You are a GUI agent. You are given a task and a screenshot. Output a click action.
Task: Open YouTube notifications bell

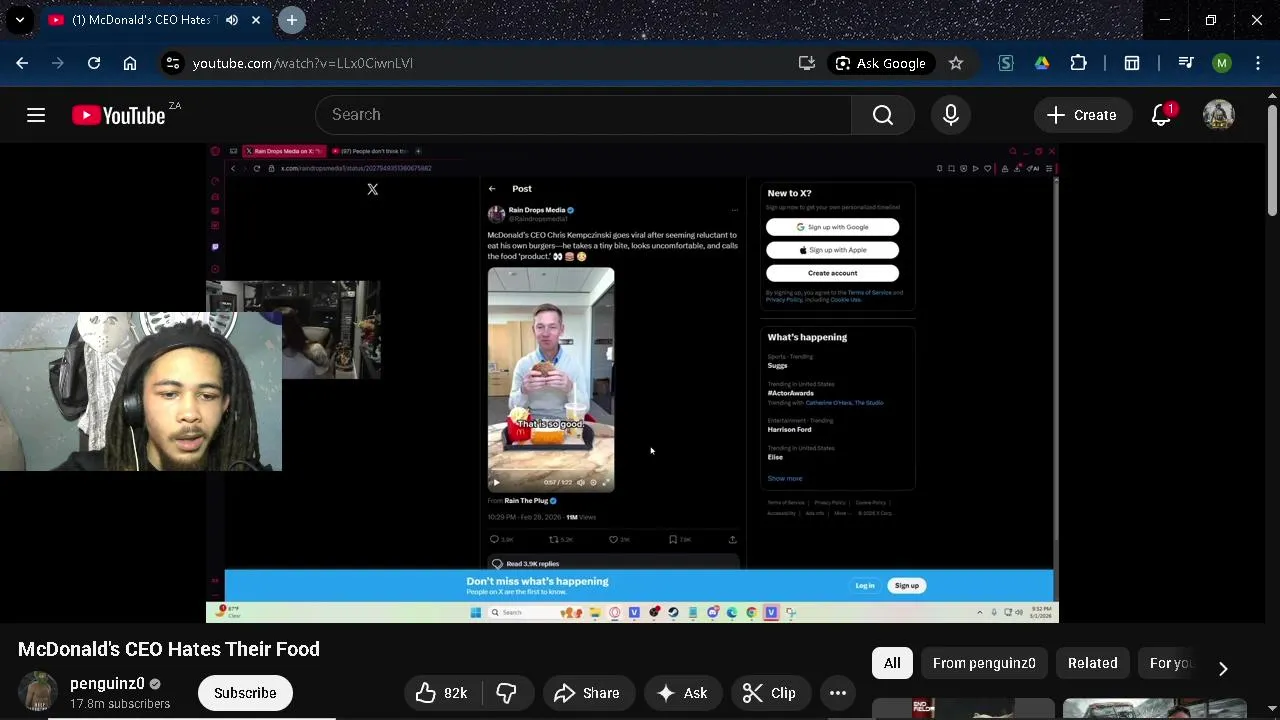pos(1162,115)
